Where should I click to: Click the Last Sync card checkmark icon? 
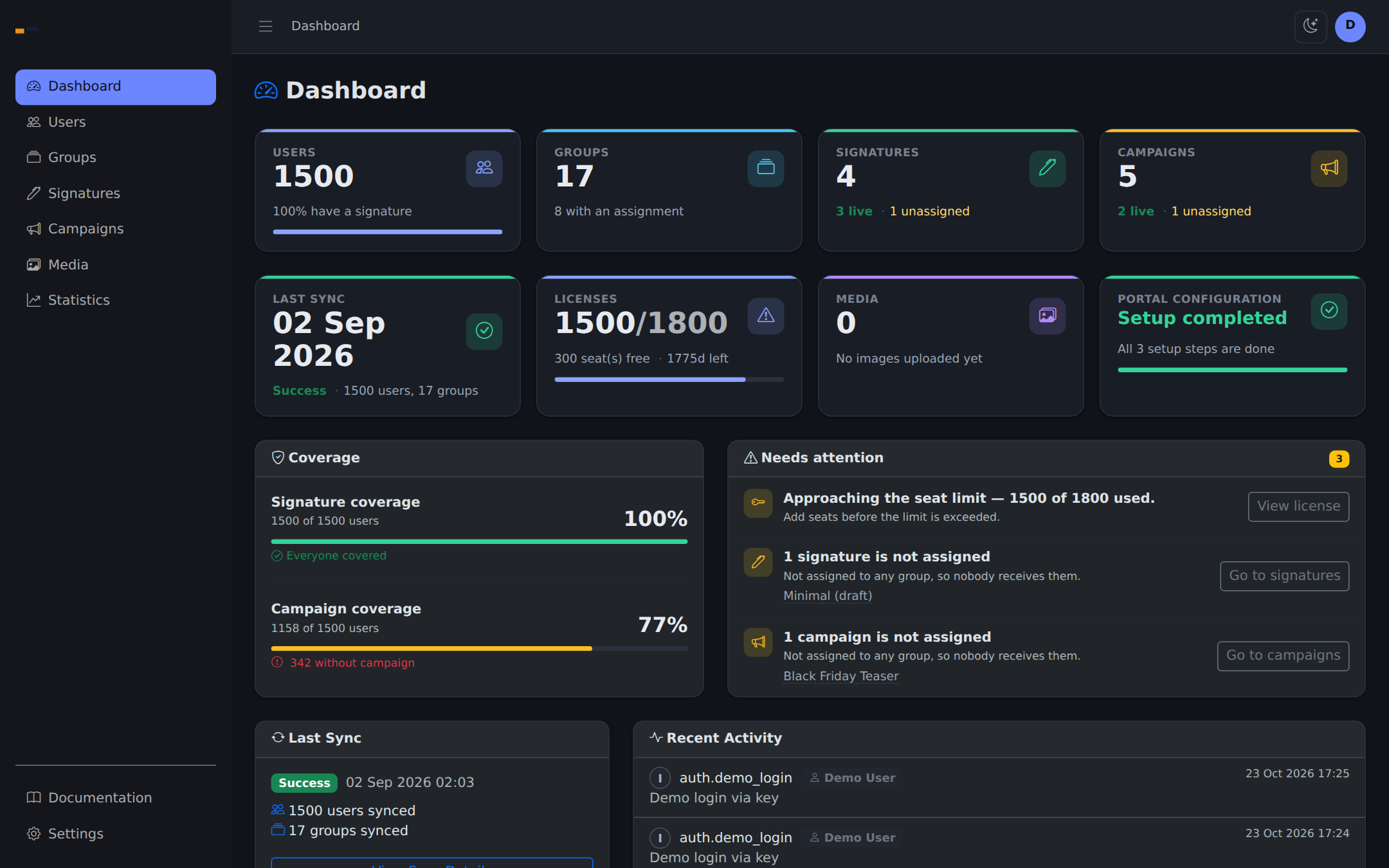484,331
